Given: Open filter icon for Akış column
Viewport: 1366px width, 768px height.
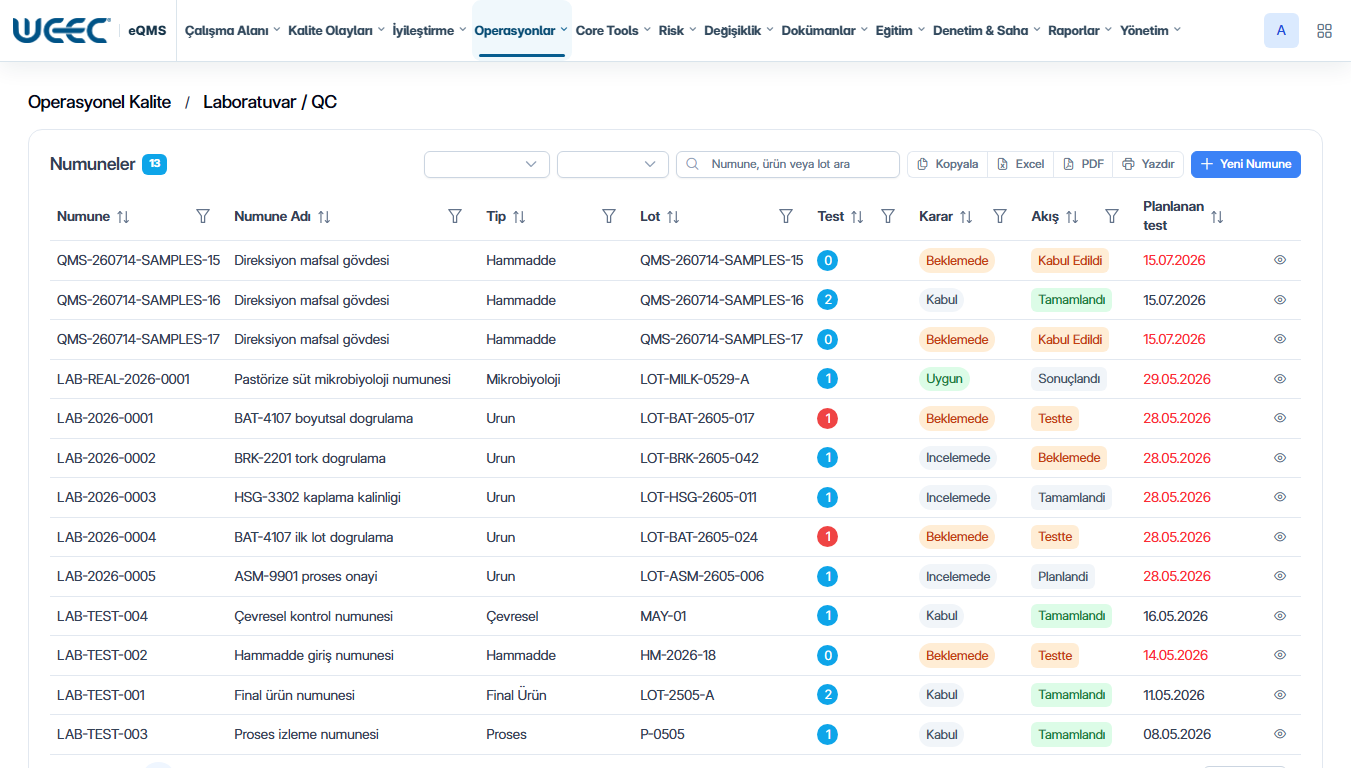Looking at the screenshot, I should [x=1112, y=216].
